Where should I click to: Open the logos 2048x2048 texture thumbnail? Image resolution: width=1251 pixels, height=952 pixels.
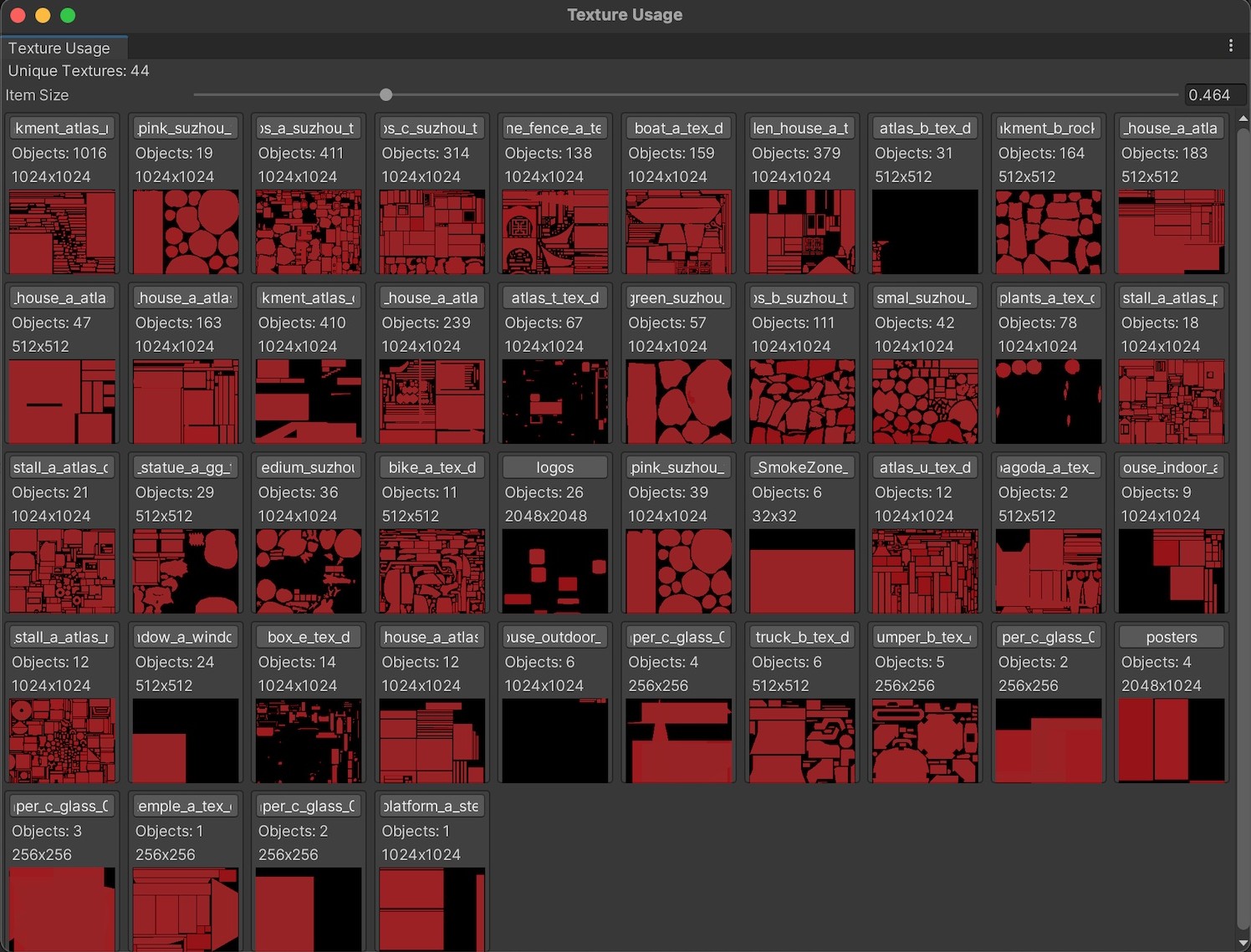(x=555, y=571)
